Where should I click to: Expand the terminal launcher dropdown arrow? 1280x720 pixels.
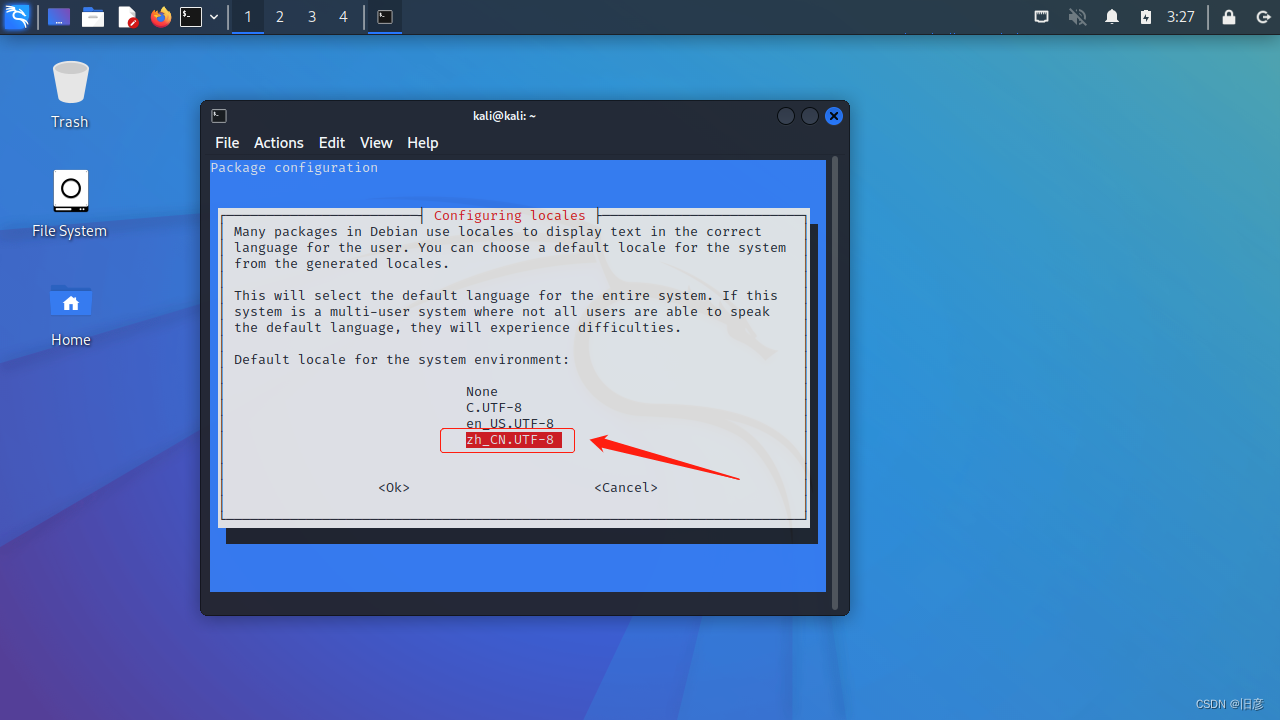click(214, 17)
